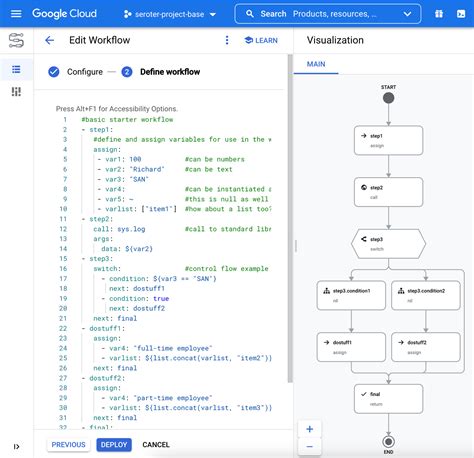Select the final return node
The height and width of the screenshot is (458, 474).
[x=389, y=399]
